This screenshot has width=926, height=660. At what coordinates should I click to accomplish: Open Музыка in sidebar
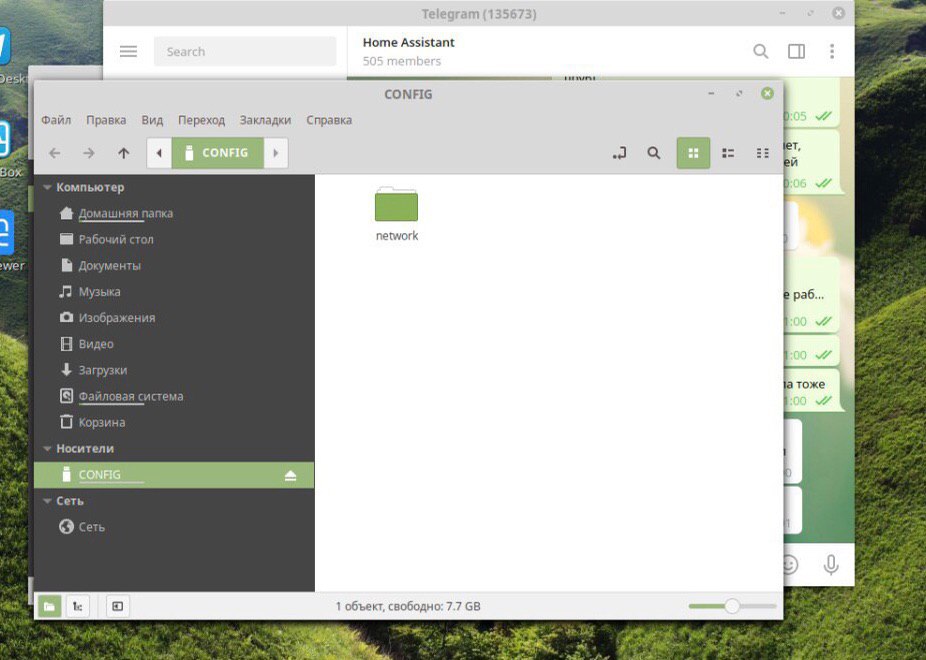tap(174, 292)
